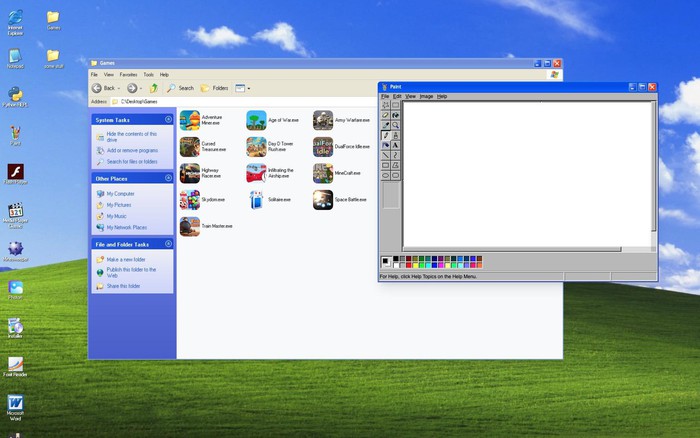
Task: Click DualForce Idle.exe game icon
Action: click(x=323, y=147)
